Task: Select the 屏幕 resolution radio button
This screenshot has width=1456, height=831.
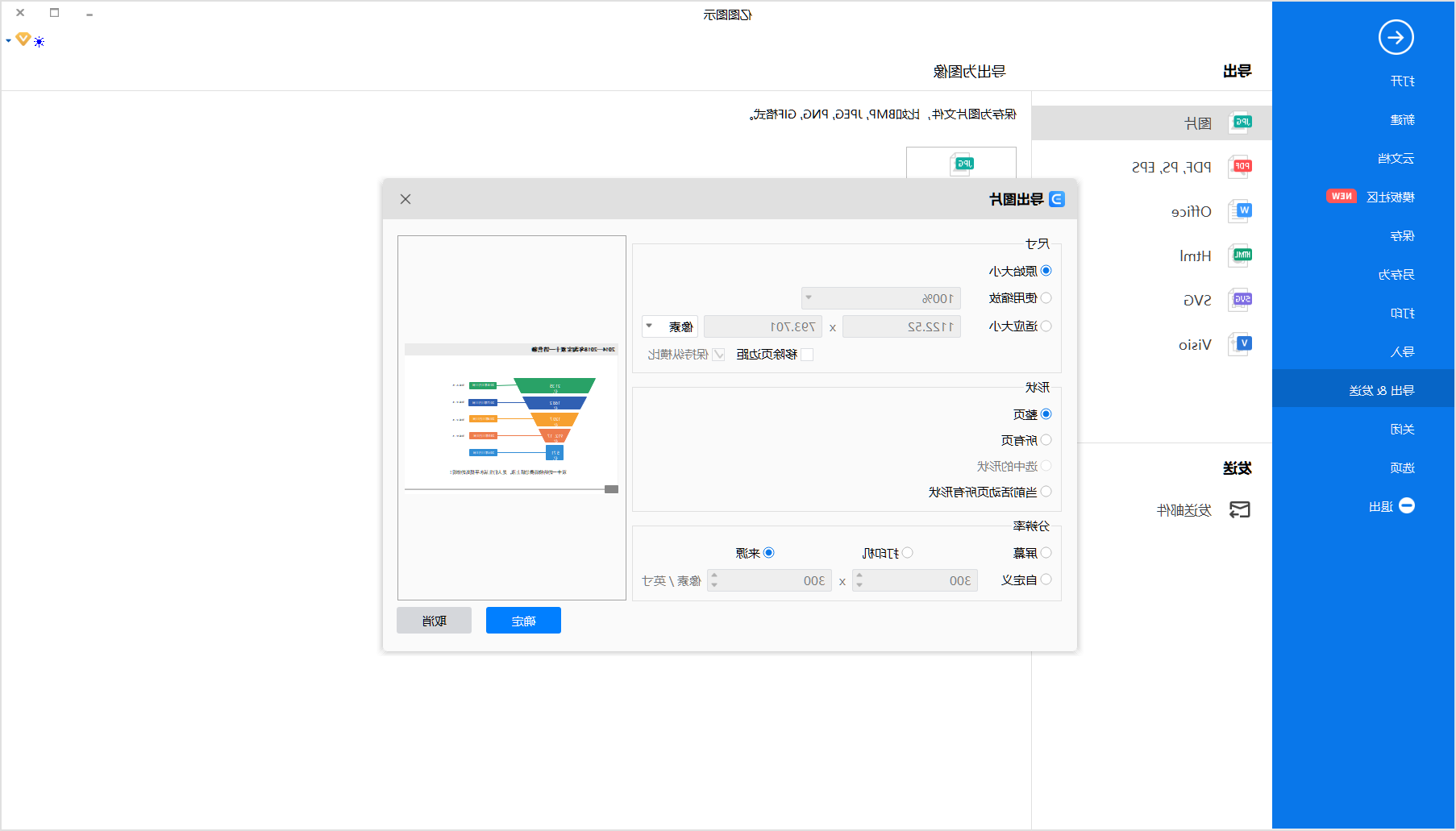Action: point(1046,553)
